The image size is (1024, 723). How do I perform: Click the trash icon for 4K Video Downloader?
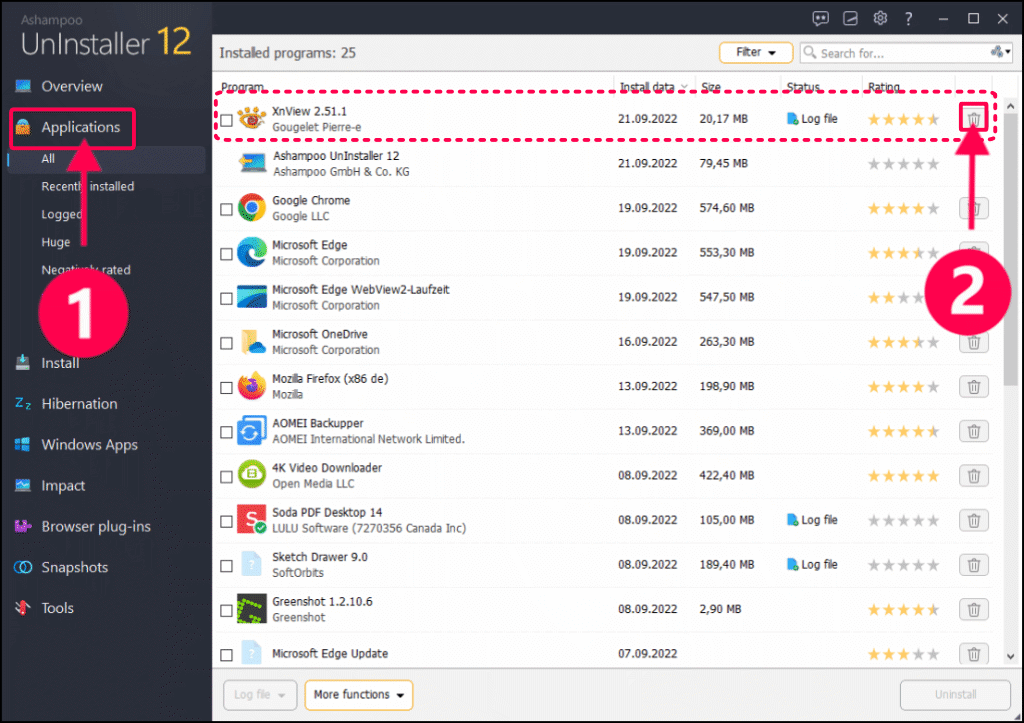(974, 475)
